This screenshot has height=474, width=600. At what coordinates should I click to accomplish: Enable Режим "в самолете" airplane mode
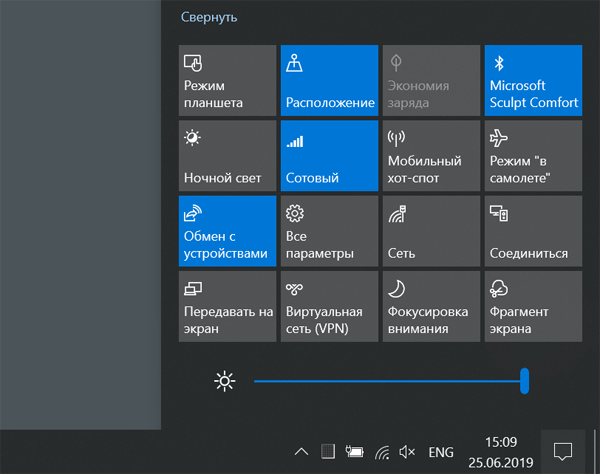(x=533, y=156)
